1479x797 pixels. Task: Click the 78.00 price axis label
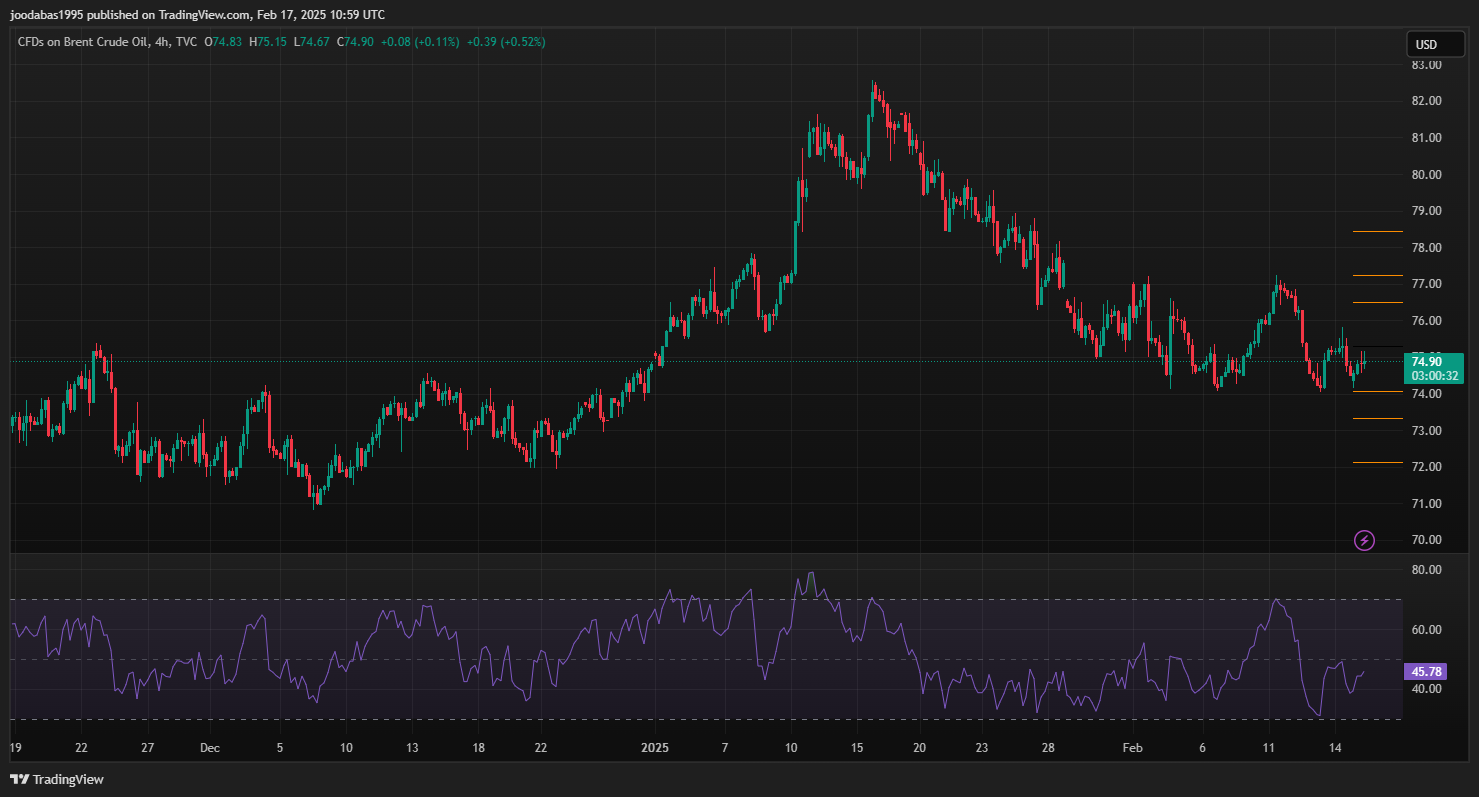point(1426,248)
